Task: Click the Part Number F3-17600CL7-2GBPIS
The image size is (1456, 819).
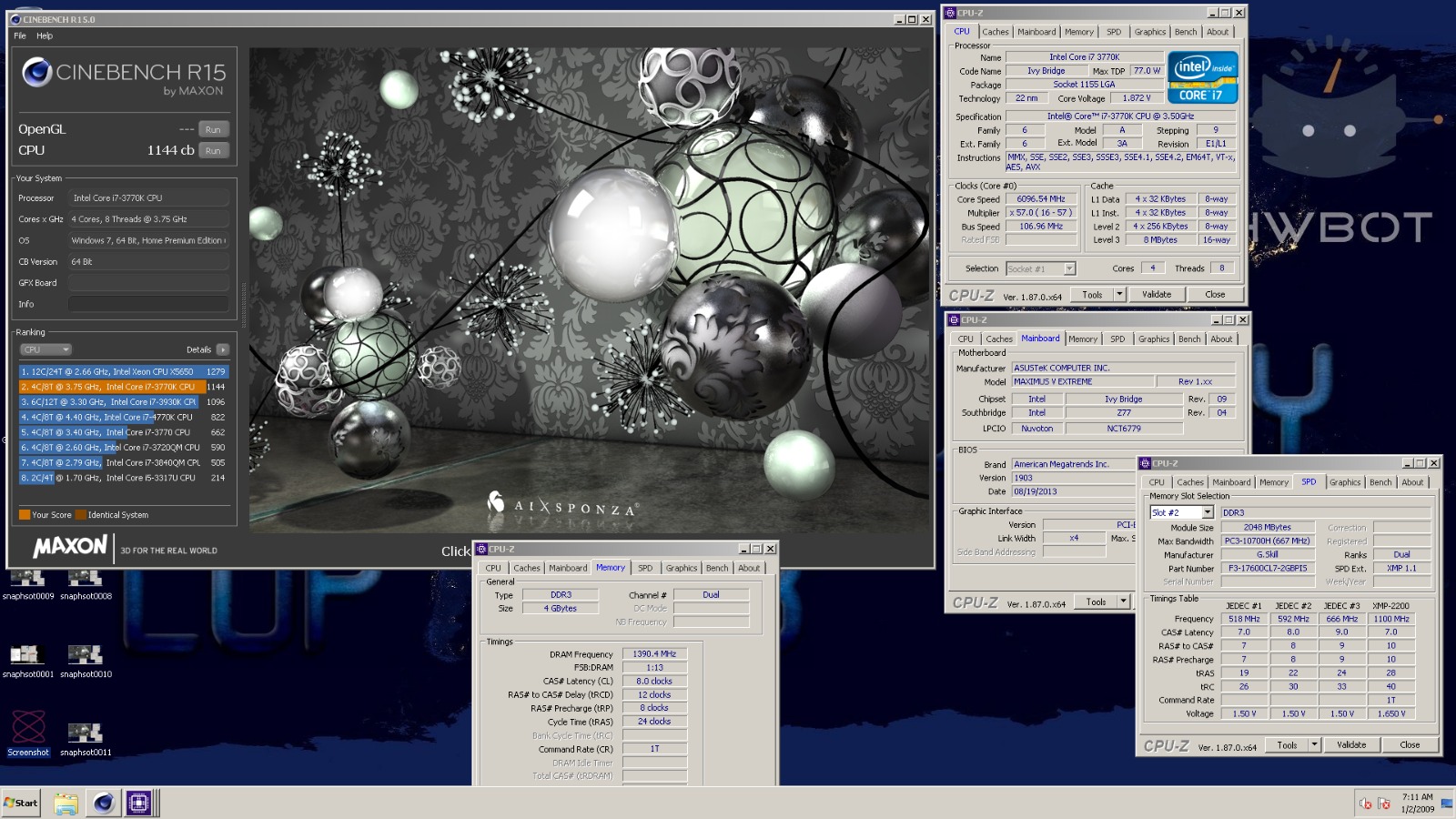Action: pos(1268,568)
